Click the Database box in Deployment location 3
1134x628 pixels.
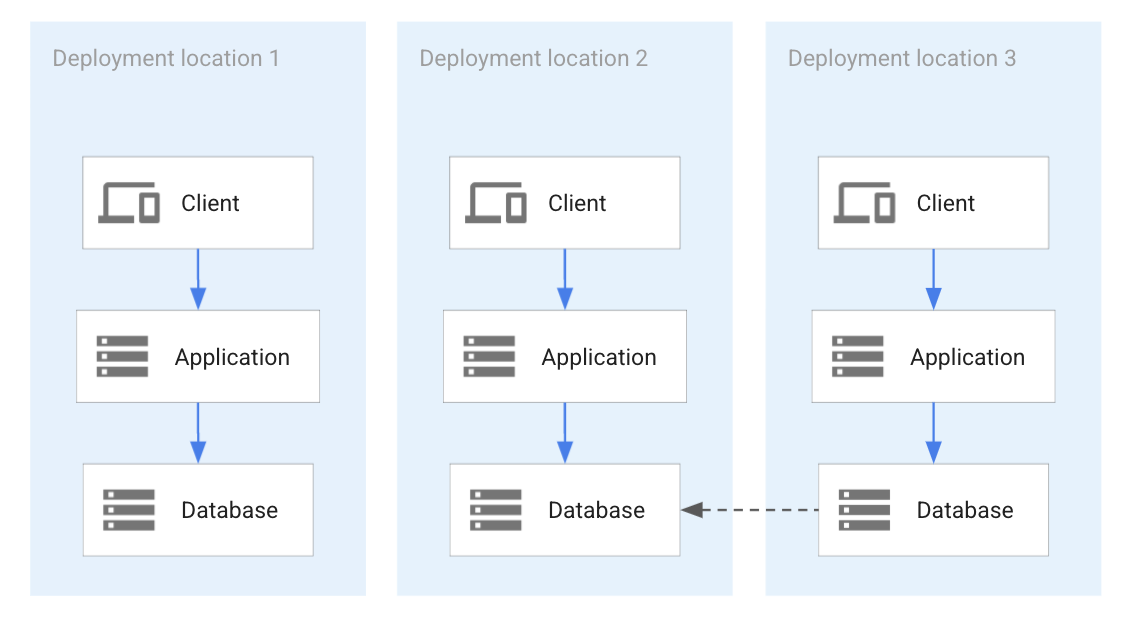click(932, 509)
